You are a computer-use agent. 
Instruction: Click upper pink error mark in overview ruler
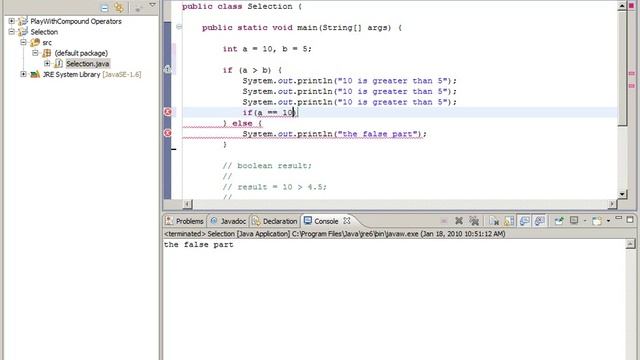631,73
